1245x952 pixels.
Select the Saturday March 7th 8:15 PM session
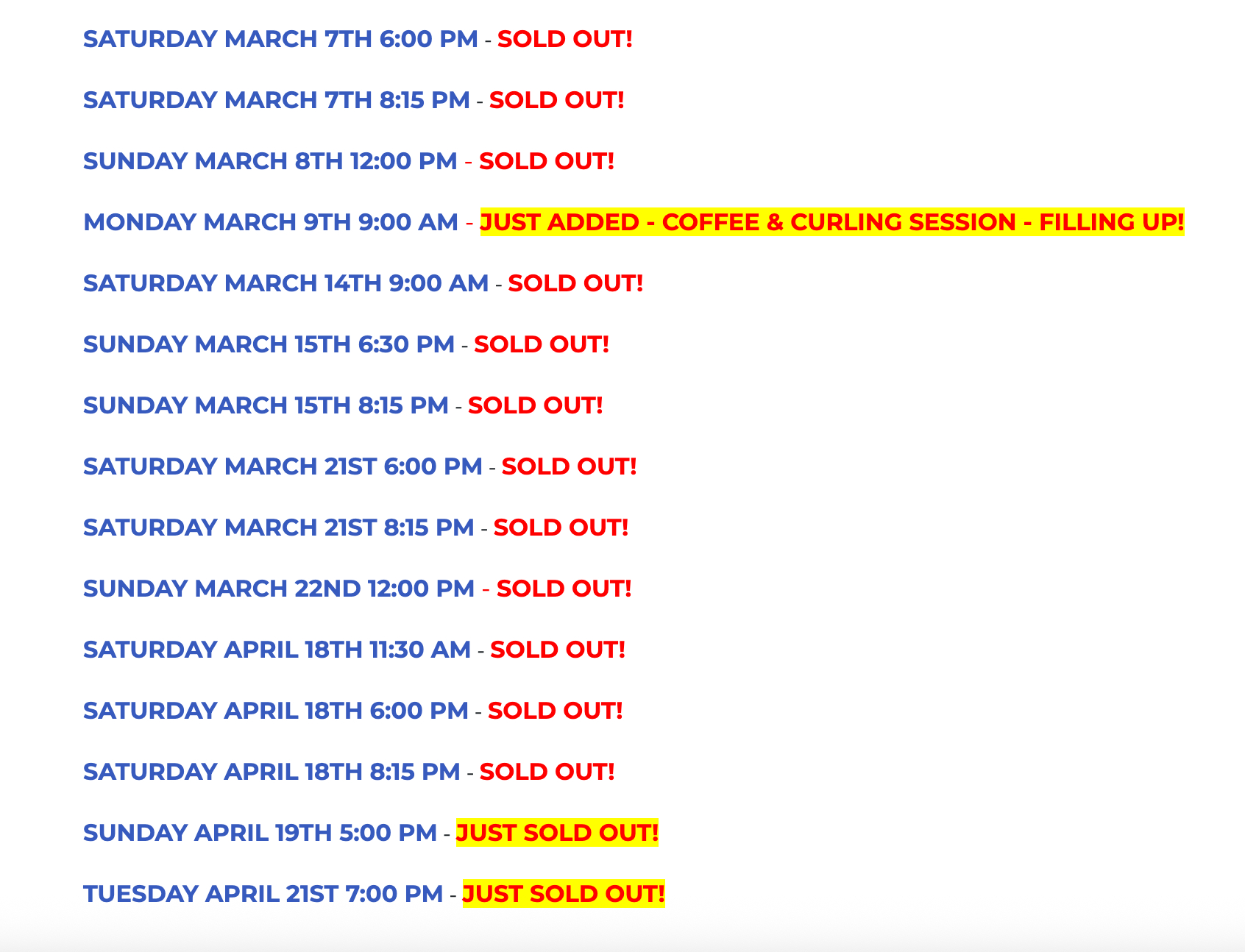click(x=276, y=100)
